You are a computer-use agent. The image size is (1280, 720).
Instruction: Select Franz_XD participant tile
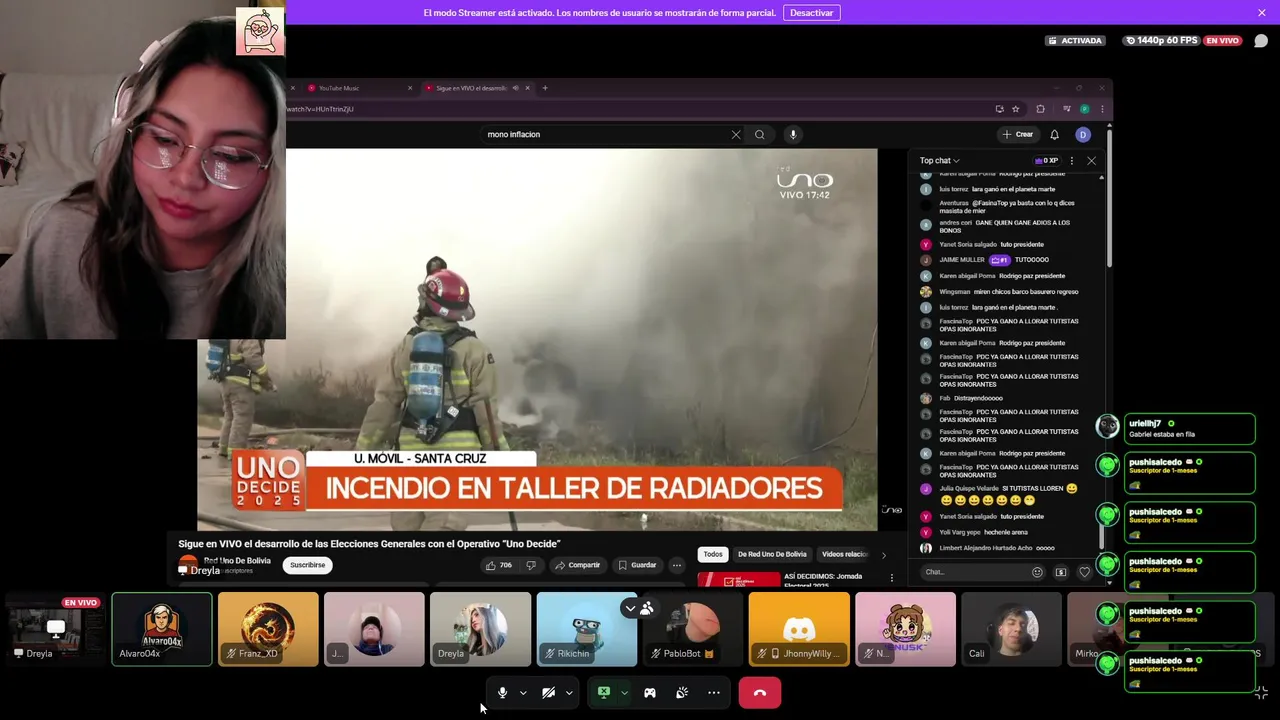[x=268, y=629]
